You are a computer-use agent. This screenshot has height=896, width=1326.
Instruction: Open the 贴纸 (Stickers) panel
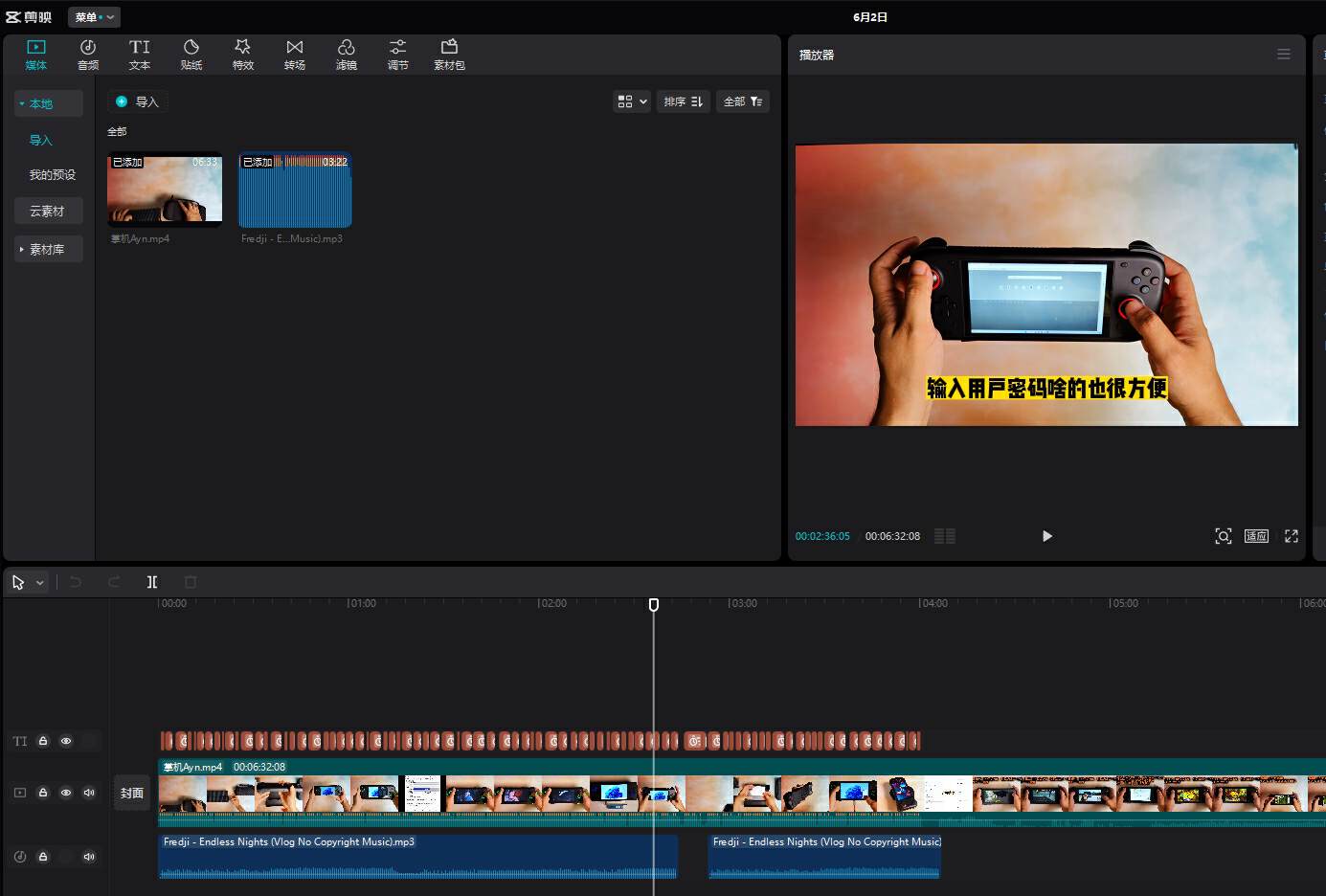click(191, 55)
